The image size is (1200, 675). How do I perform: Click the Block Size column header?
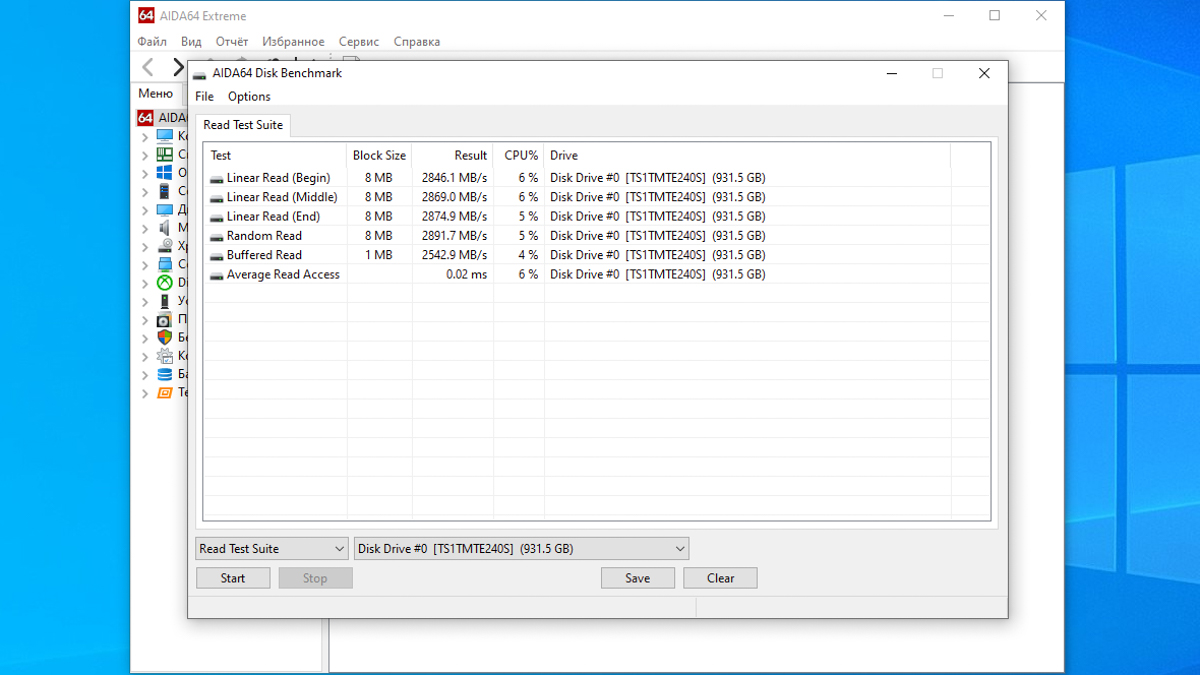click(380, 156)
